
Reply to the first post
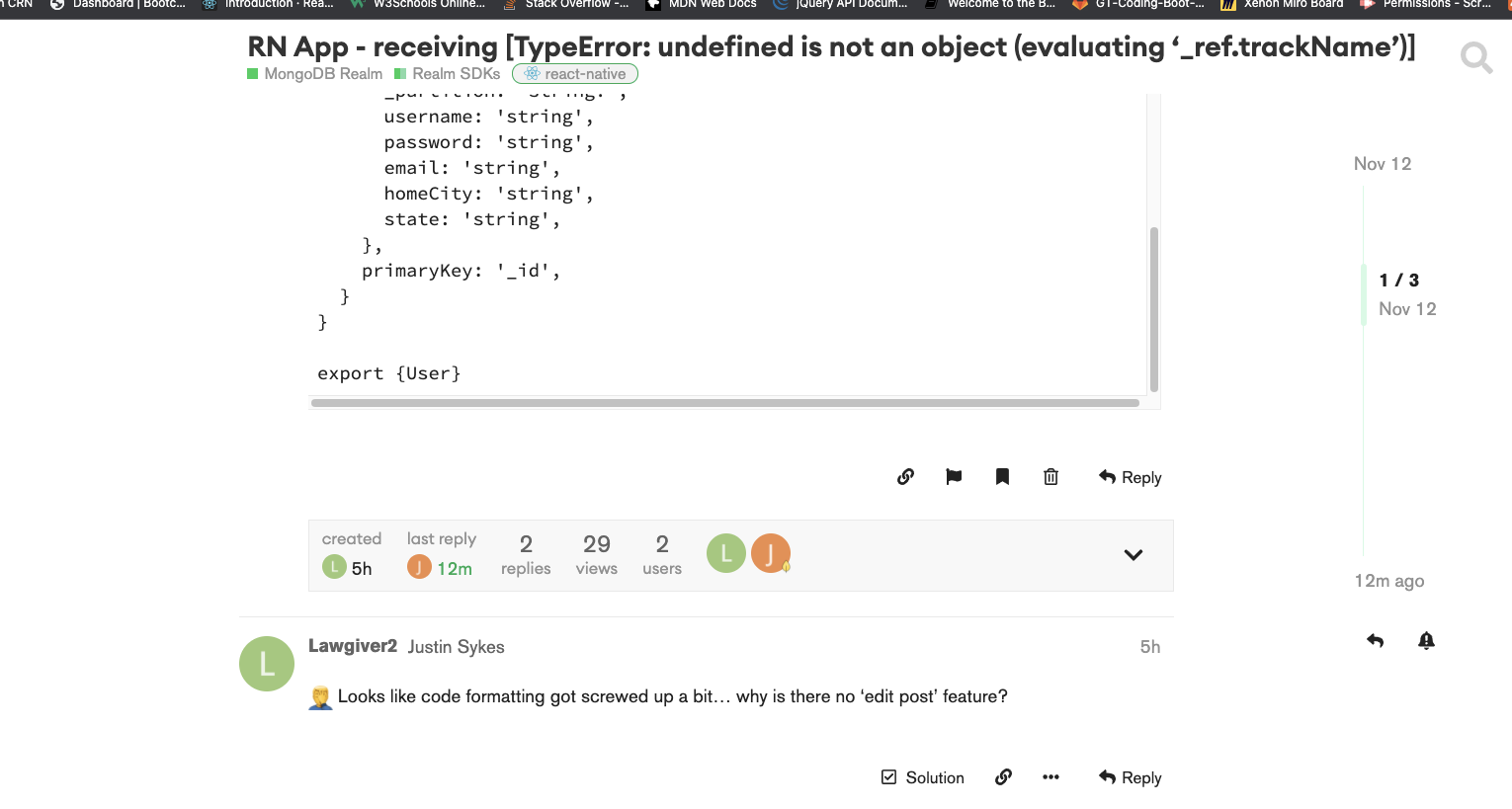1130,477
